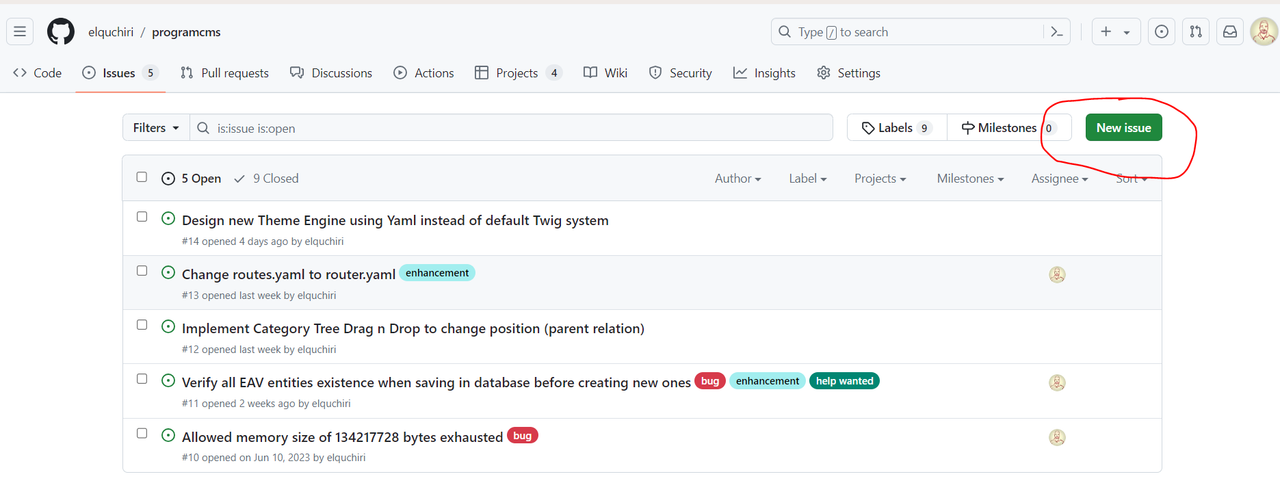This screenshot has width=1280, height=496.
Task: Switch to the Pull requests tab
Action: pos(225,73)
